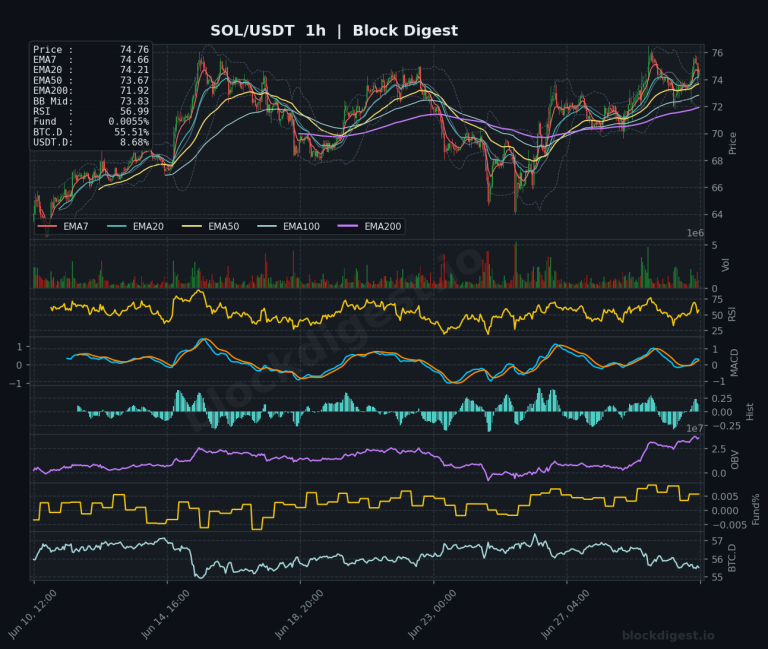768x649 pixels.
Task: Click the 'MACD' panel axis label
Action: tap(734, 363)
